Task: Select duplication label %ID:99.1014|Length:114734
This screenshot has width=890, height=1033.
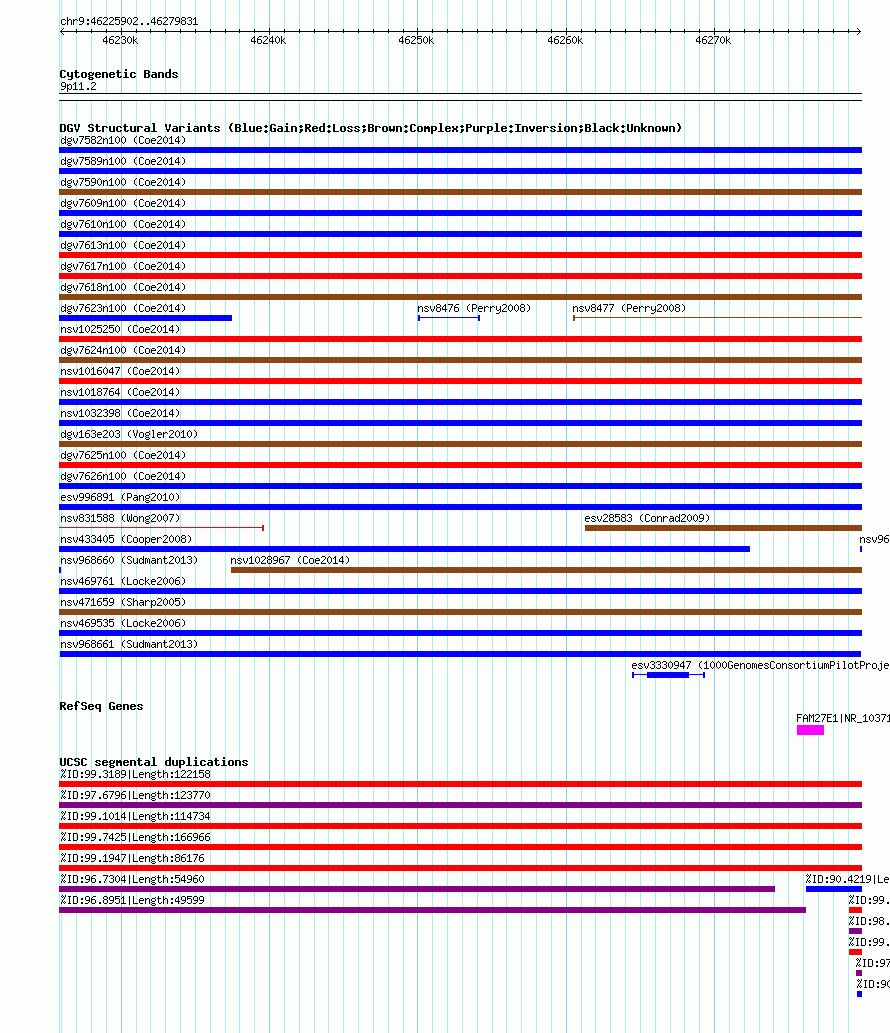Action: click(135, 816)
